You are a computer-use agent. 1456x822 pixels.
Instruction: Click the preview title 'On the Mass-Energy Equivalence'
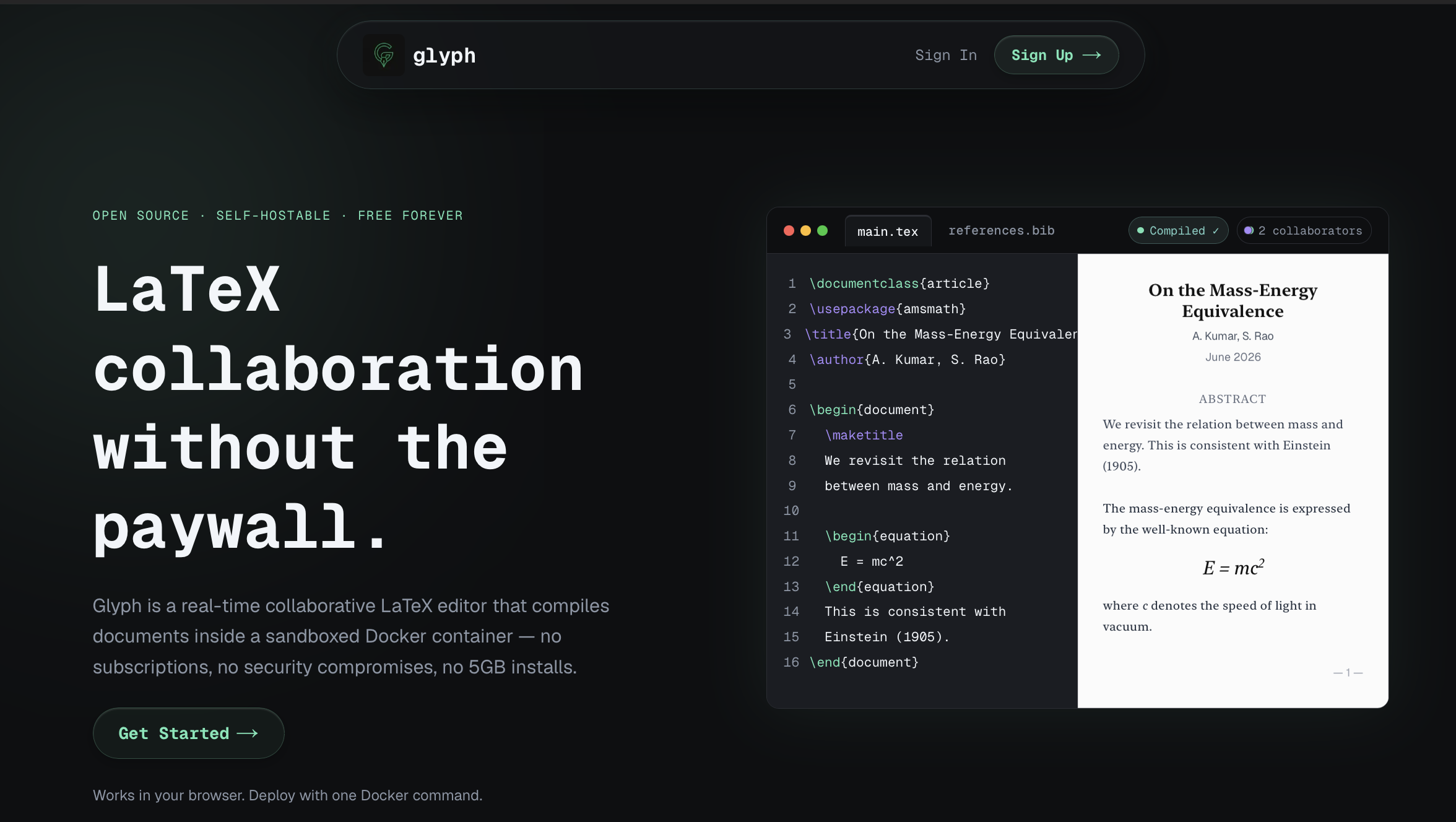1233,300
